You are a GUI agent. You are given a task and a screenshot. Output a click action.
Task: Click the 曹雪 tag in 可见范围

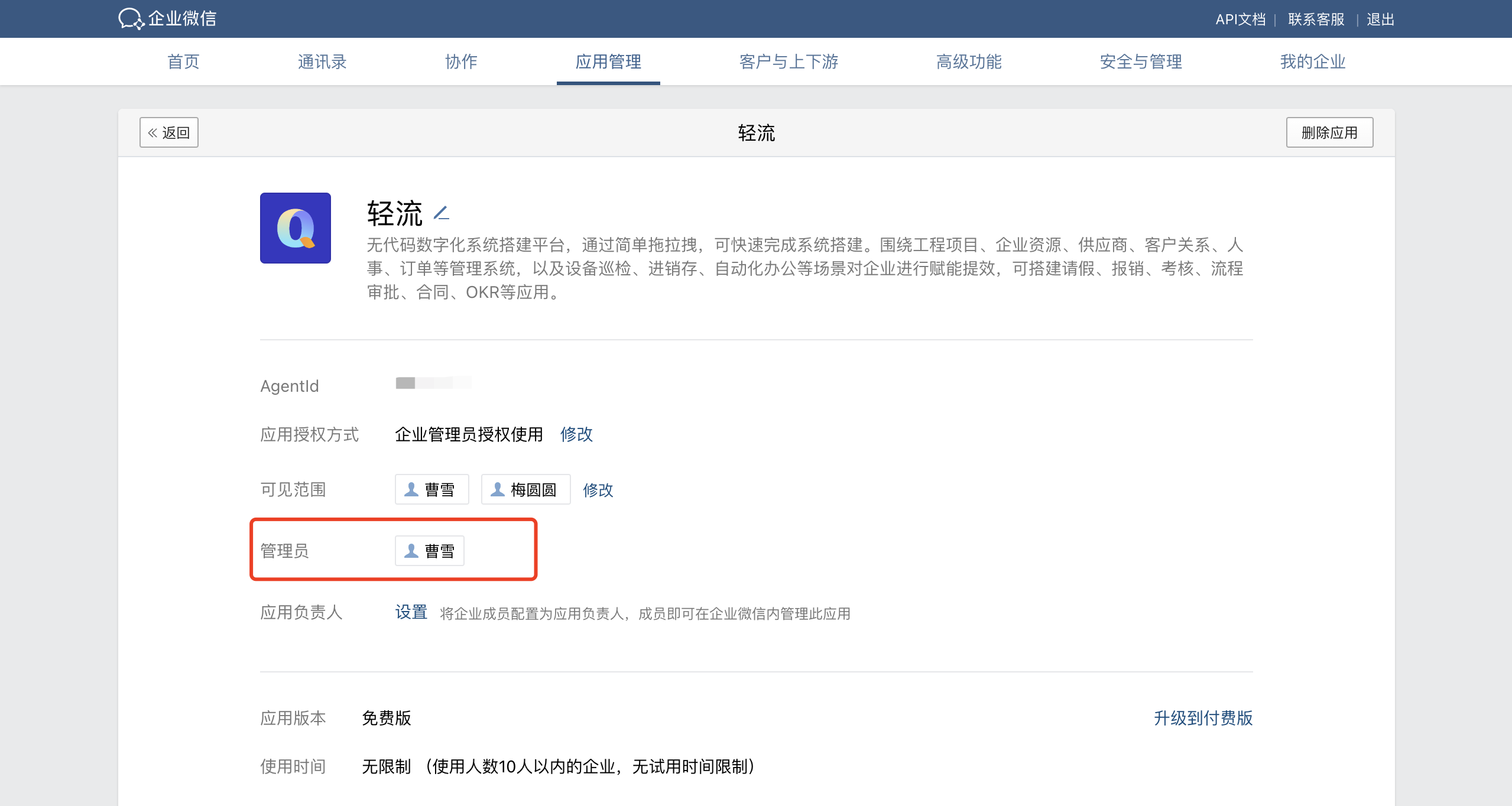[x=431, y=489]
